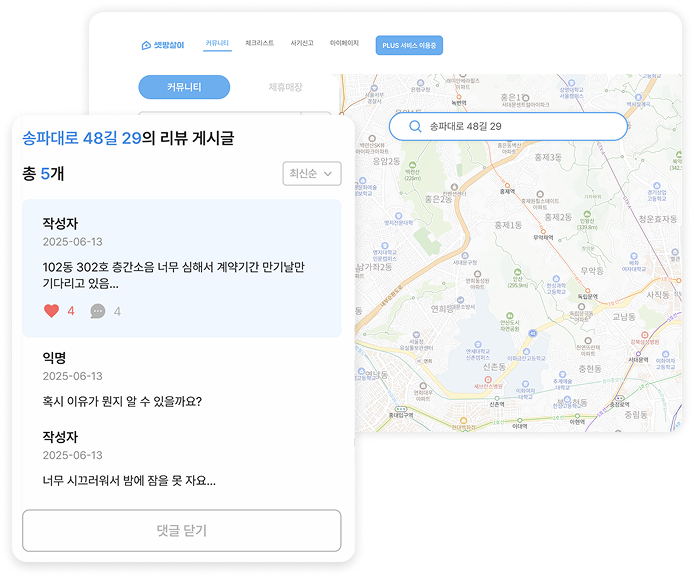Select the first review about 층간소음
The height and width of the screenshot is (578, 694).
pyautogui.click(x=181, y=268)
